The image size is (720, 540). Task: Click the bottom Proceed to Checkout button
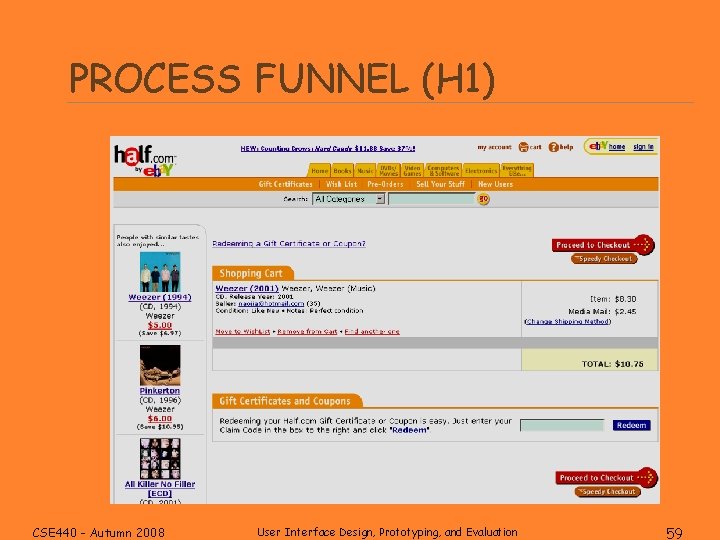tap(607, 478)
